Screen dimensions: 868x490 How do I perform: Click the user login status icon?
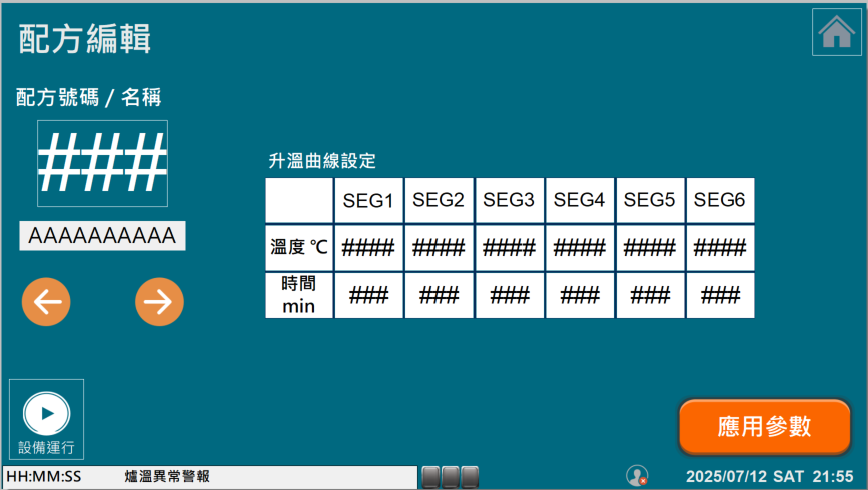point(637,476)
